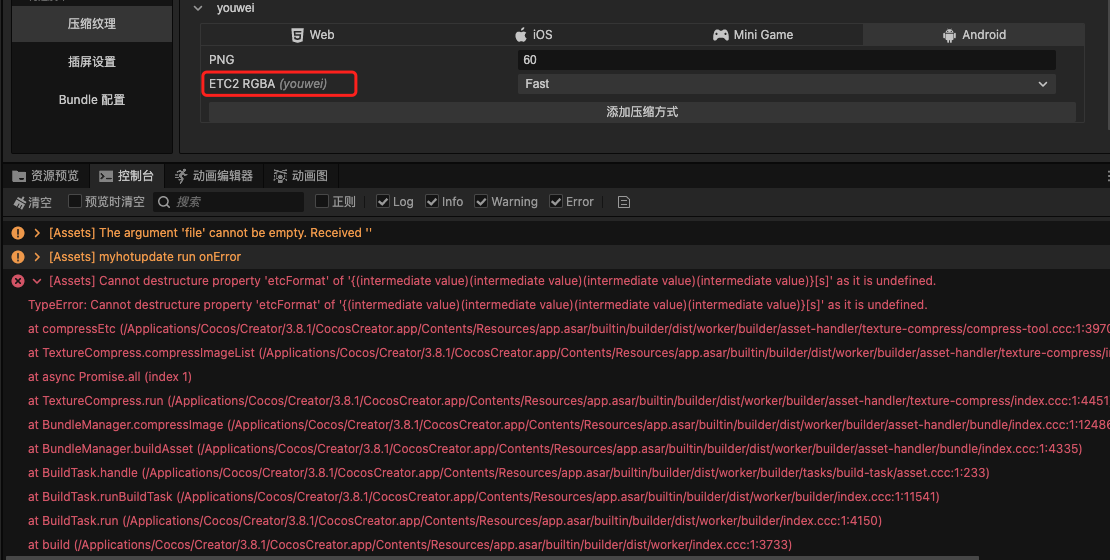Click the clear console broom icon
The height and width of the screenshot is (560, 1110).
[19, 202]
